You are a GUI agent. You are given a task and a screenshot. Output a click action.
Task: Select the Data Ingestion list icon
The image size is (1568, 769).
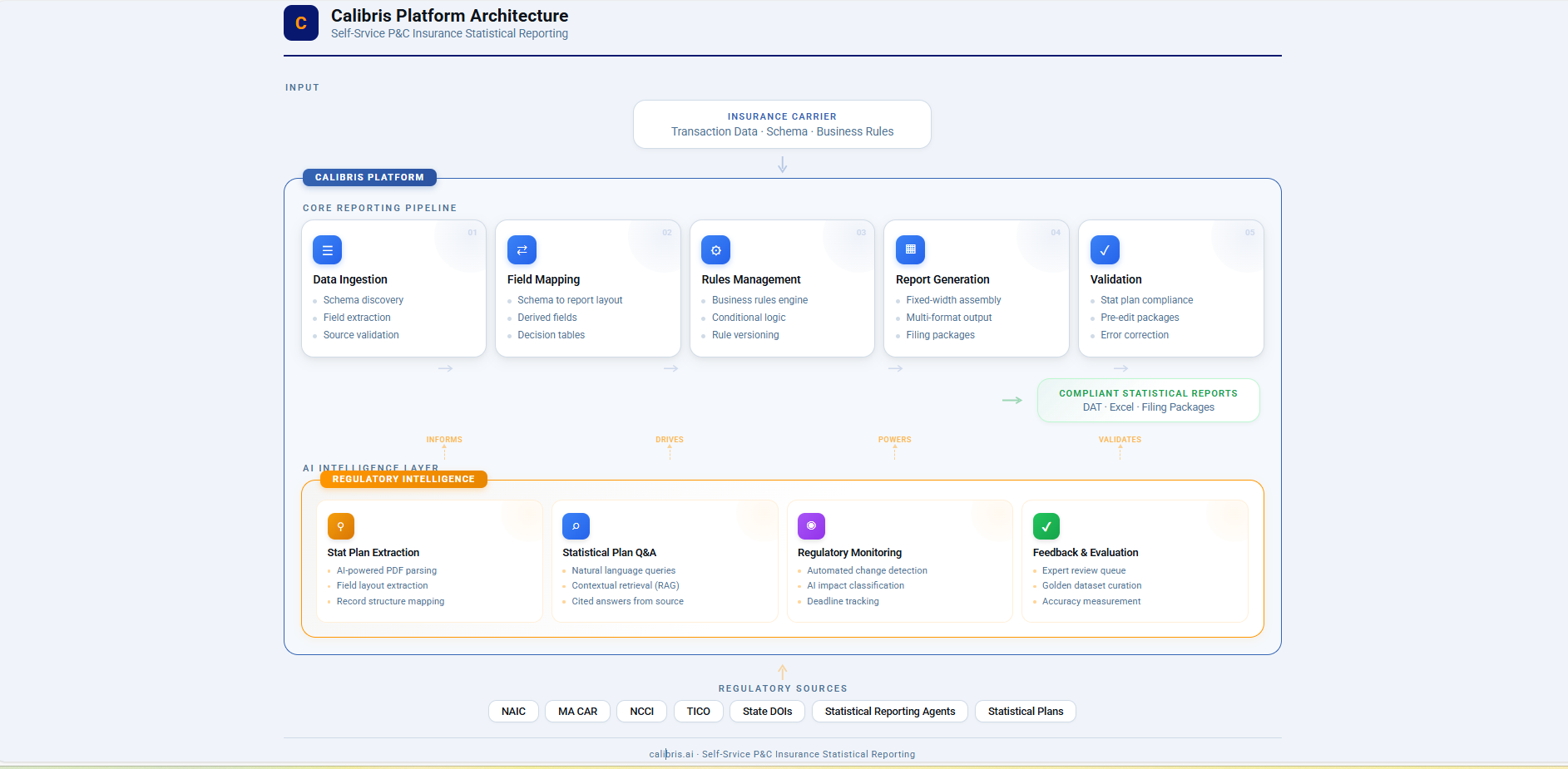327,249
